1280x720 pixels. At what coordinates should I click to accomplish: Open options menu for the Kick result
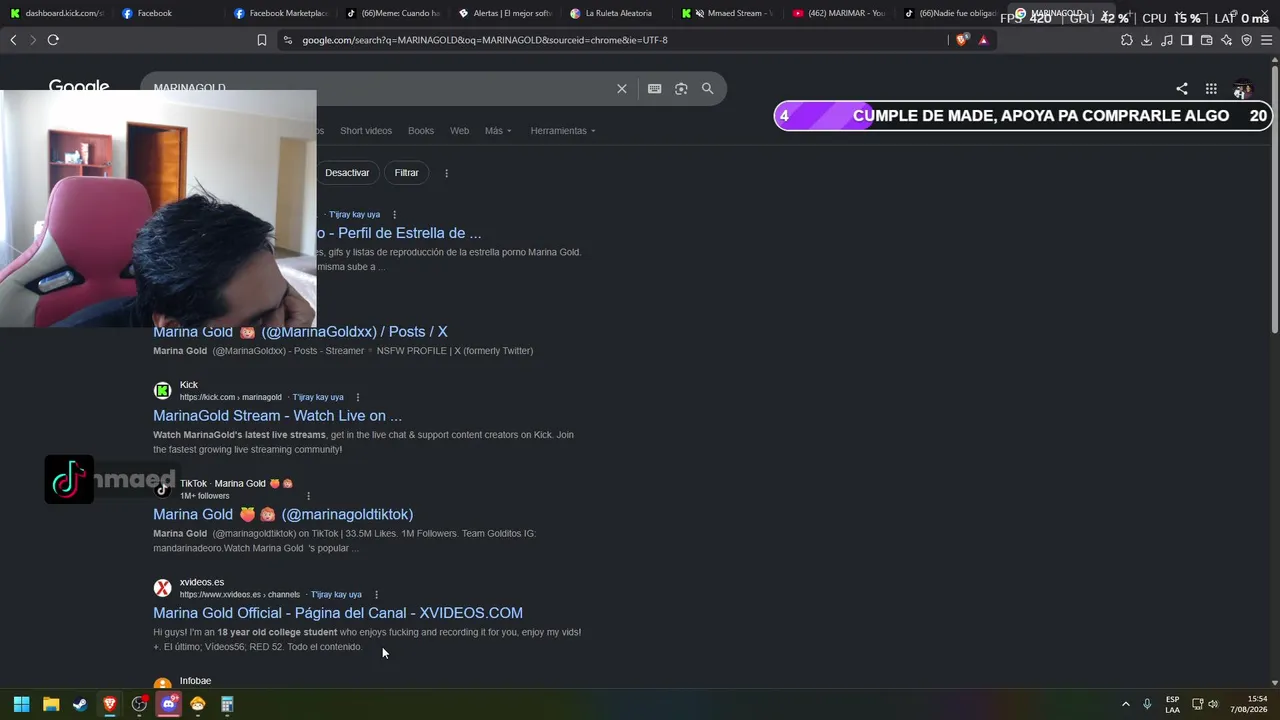[x=357, y=397]
